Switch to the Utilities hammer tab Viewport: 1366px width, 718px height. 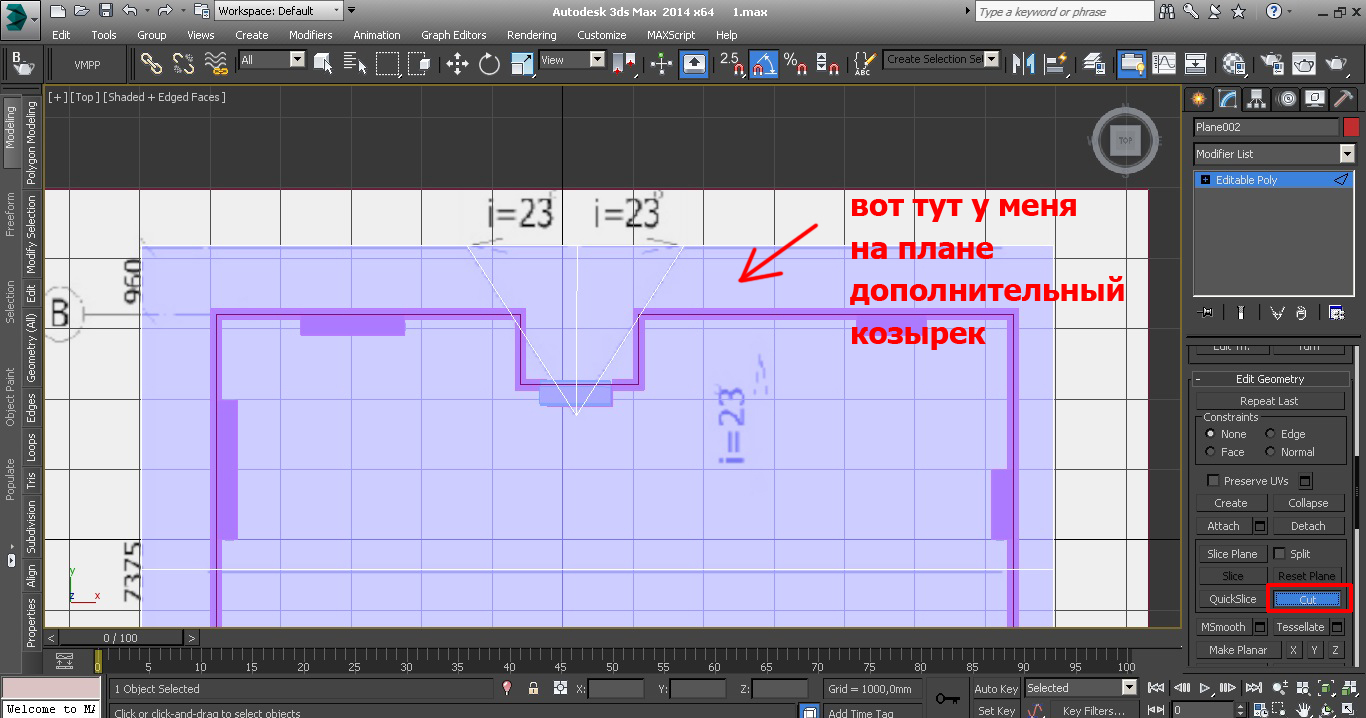click(x=1344, y=99)
